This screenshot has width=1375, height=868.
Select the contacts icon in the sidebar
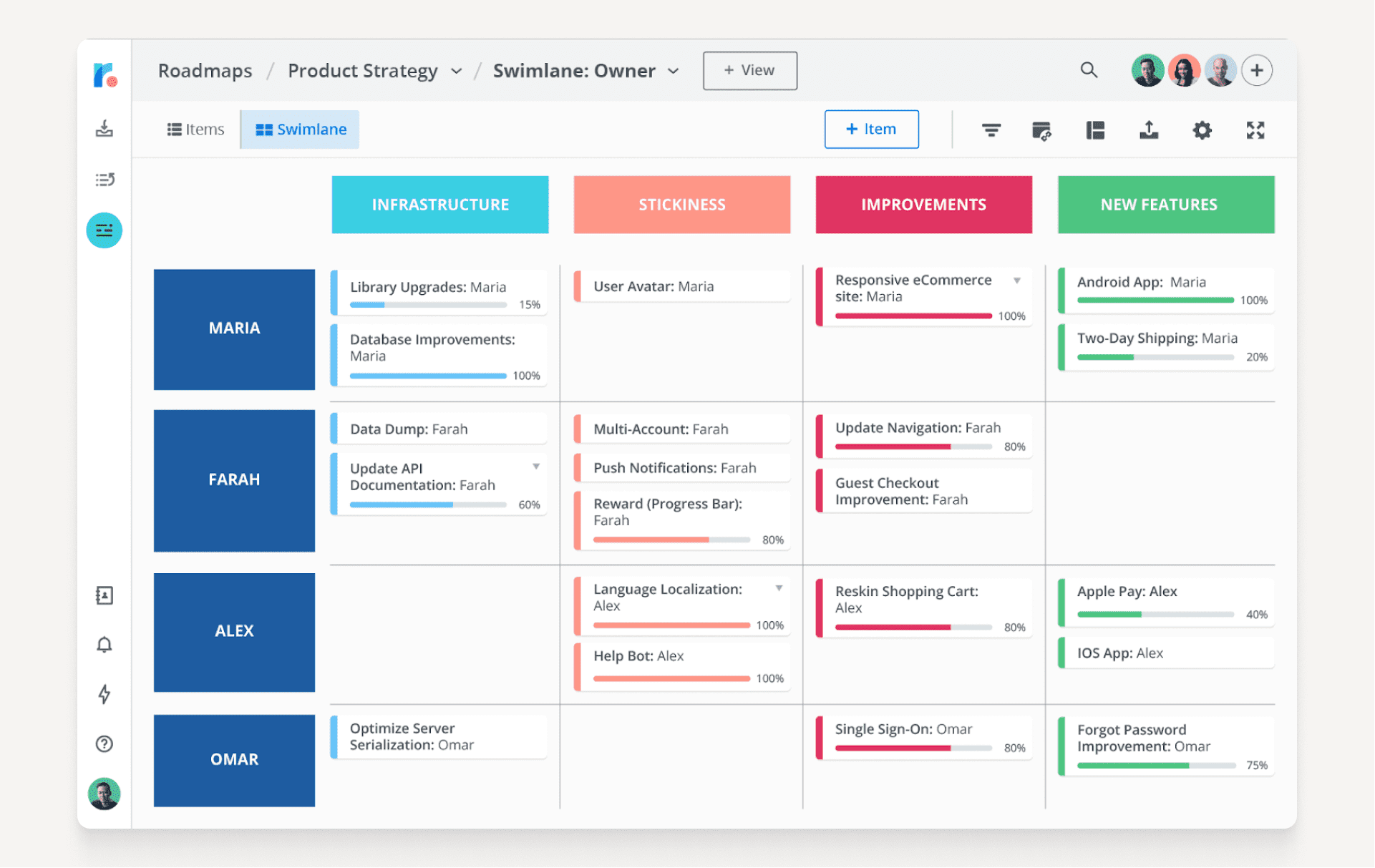105,595
